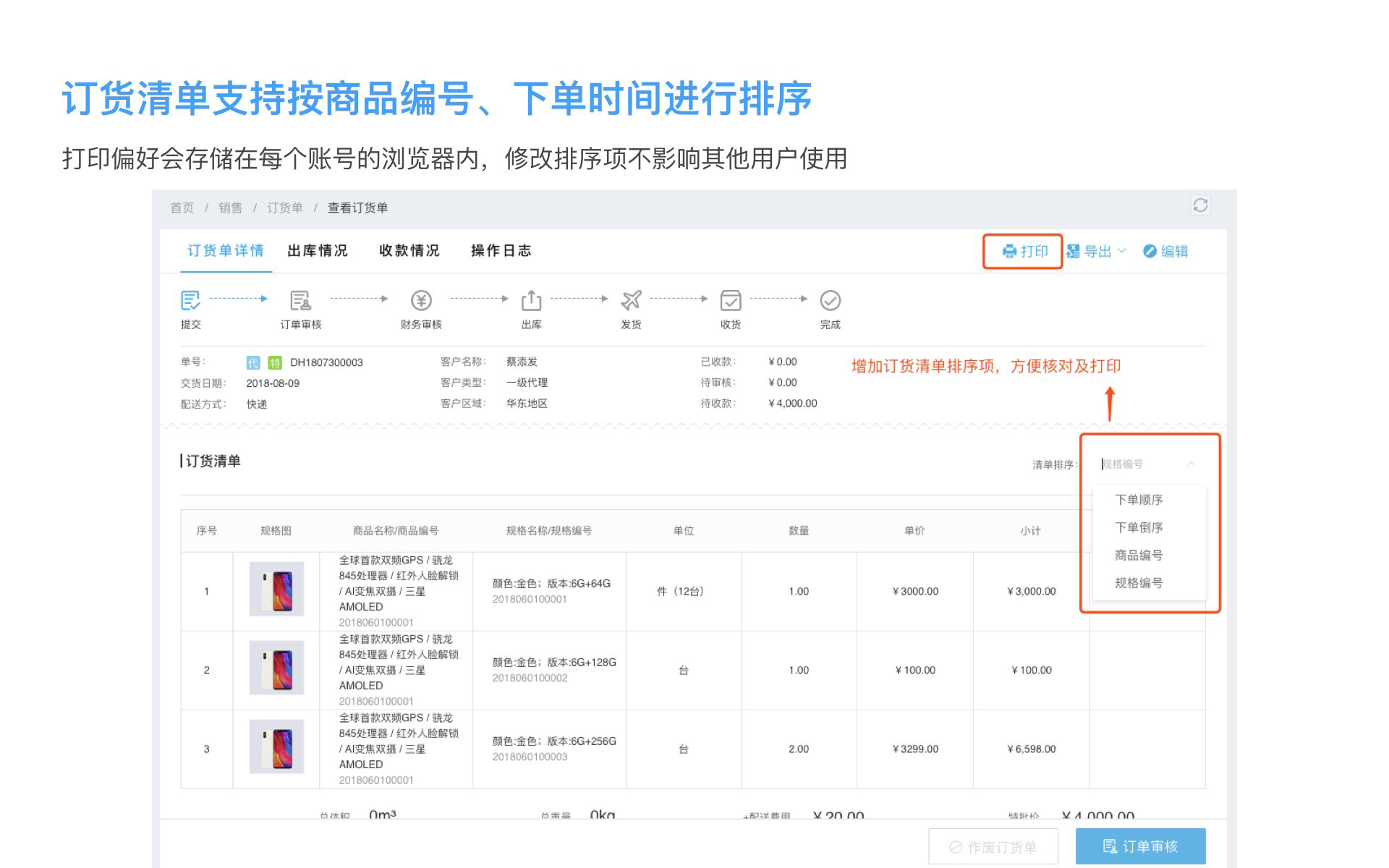
Task: Switch to the 出库情况 tab
Action: click(x=318, y=251)
